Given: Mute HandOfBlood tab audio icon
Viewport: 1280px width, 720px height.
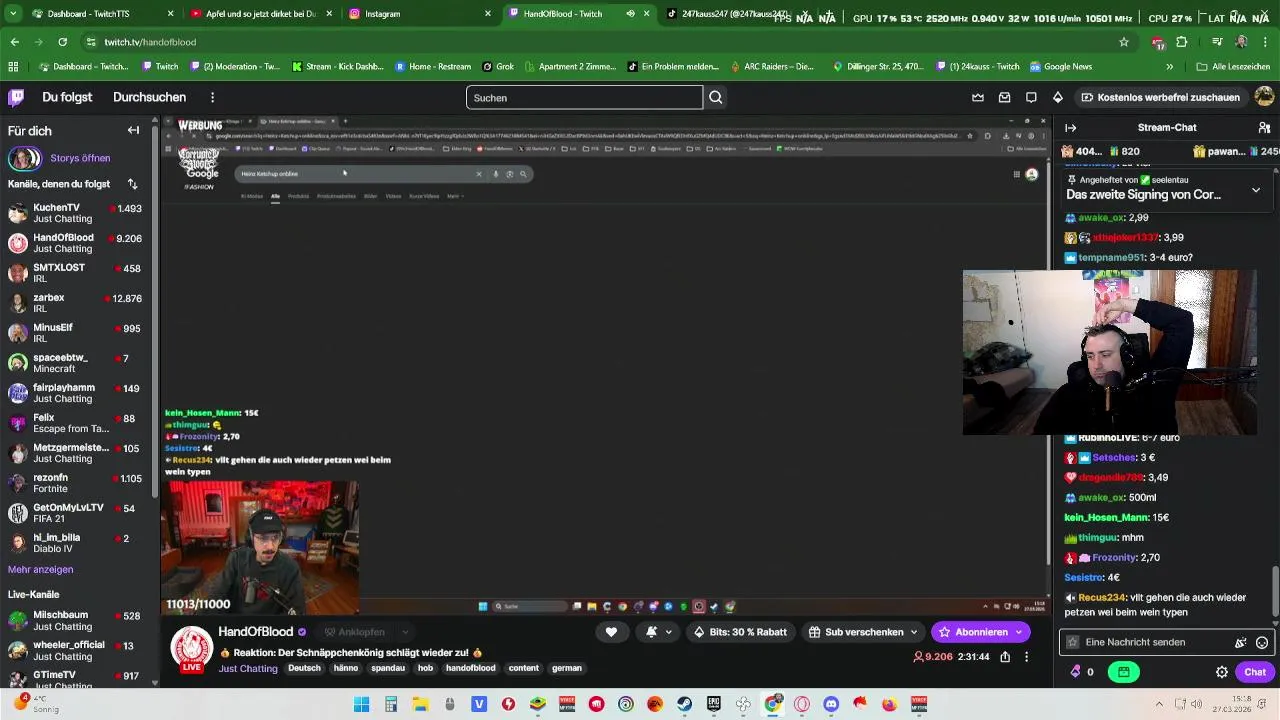Looking at the screenshot, I should [x=630, y=14].
